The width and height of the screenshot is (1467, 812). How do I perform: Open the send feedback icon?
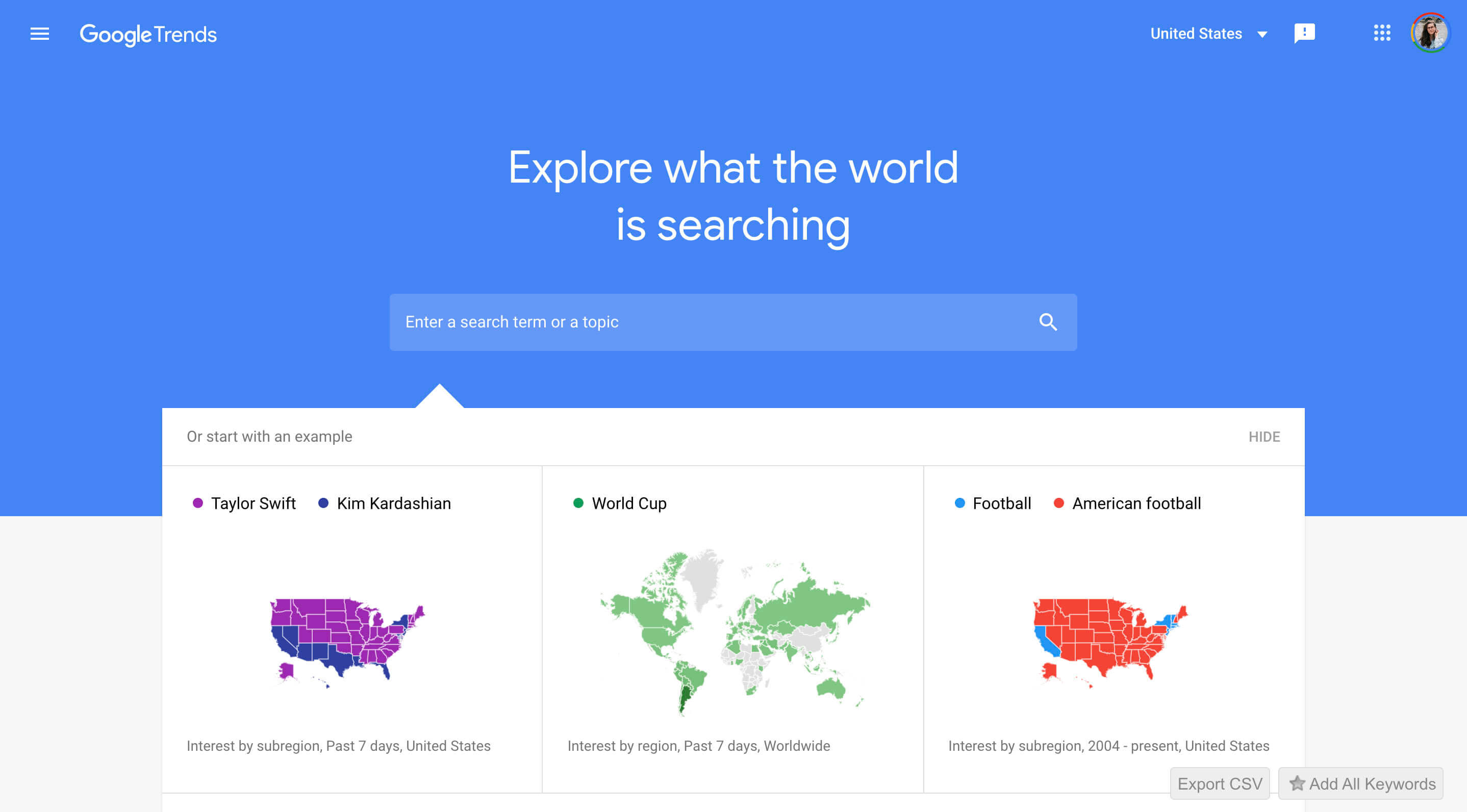click(1304, 34)
